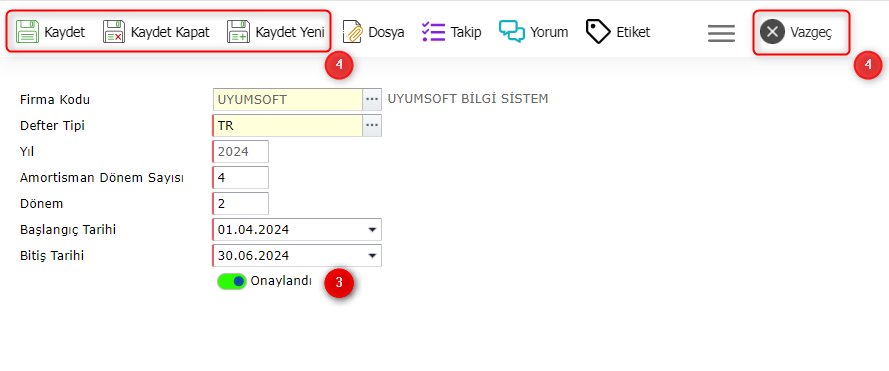889x371 pixels.
Task: Click the Bitiş Tarihi label
Action: click(x=52, y=256)
